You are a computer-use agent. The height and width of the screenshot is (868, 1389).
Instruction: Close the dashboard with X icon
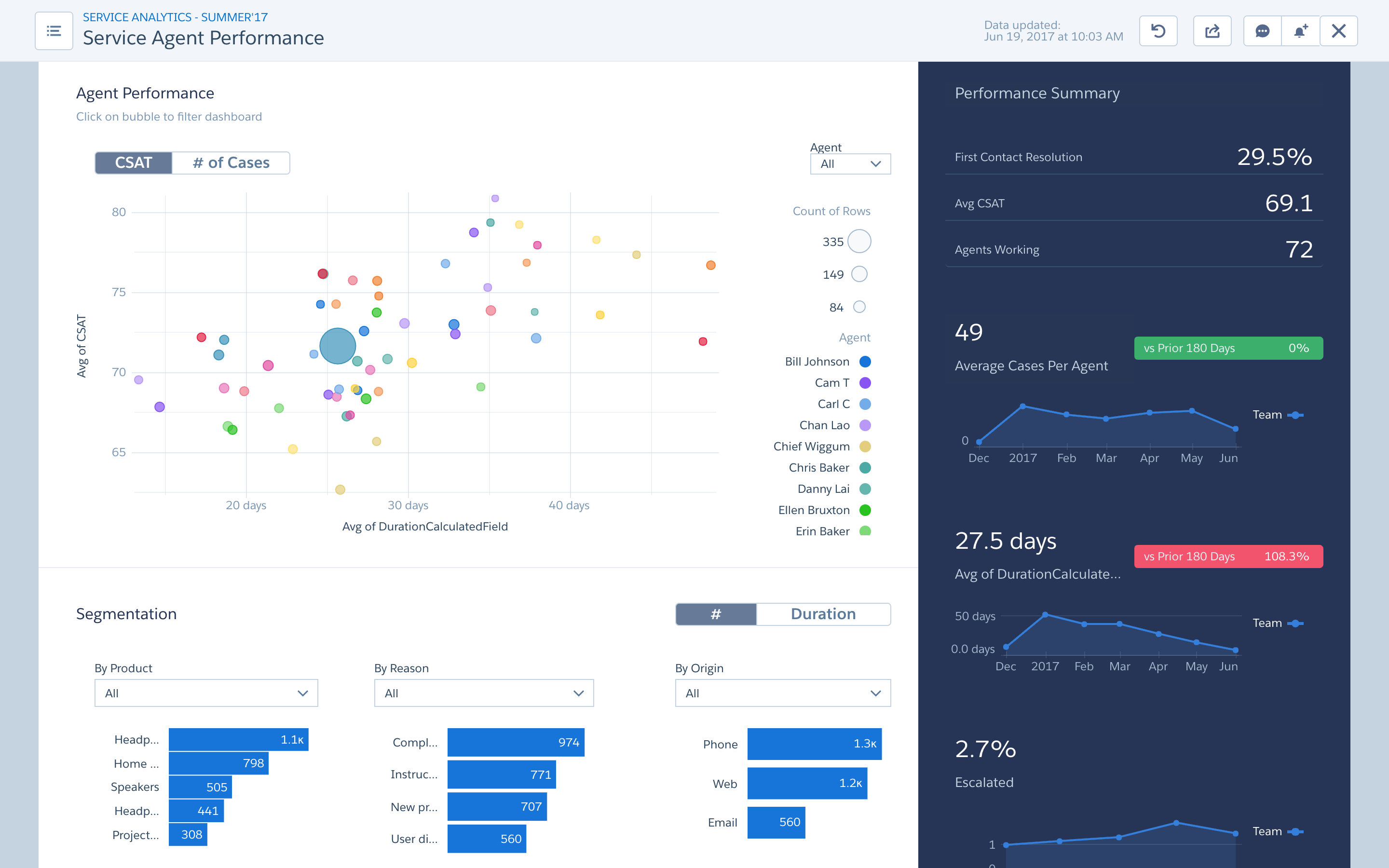pyautogui.click(x=1338, y=31)
